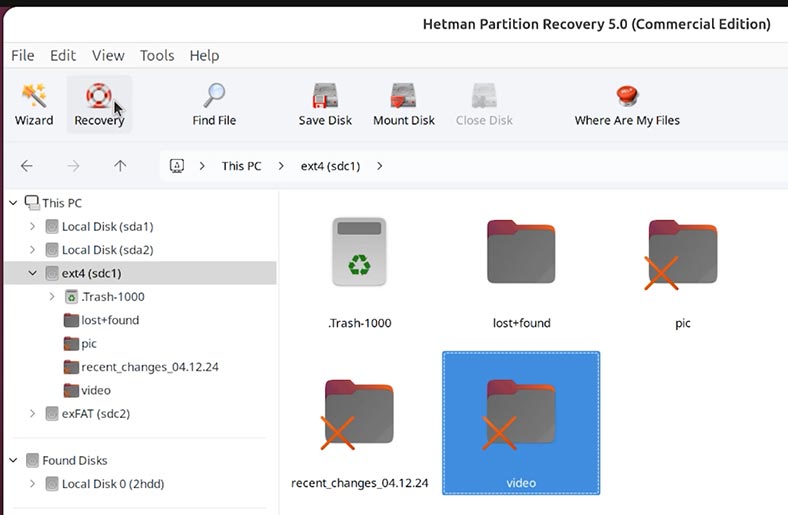
Task: Click This PC in the address bar
Action: pos(241,166)
